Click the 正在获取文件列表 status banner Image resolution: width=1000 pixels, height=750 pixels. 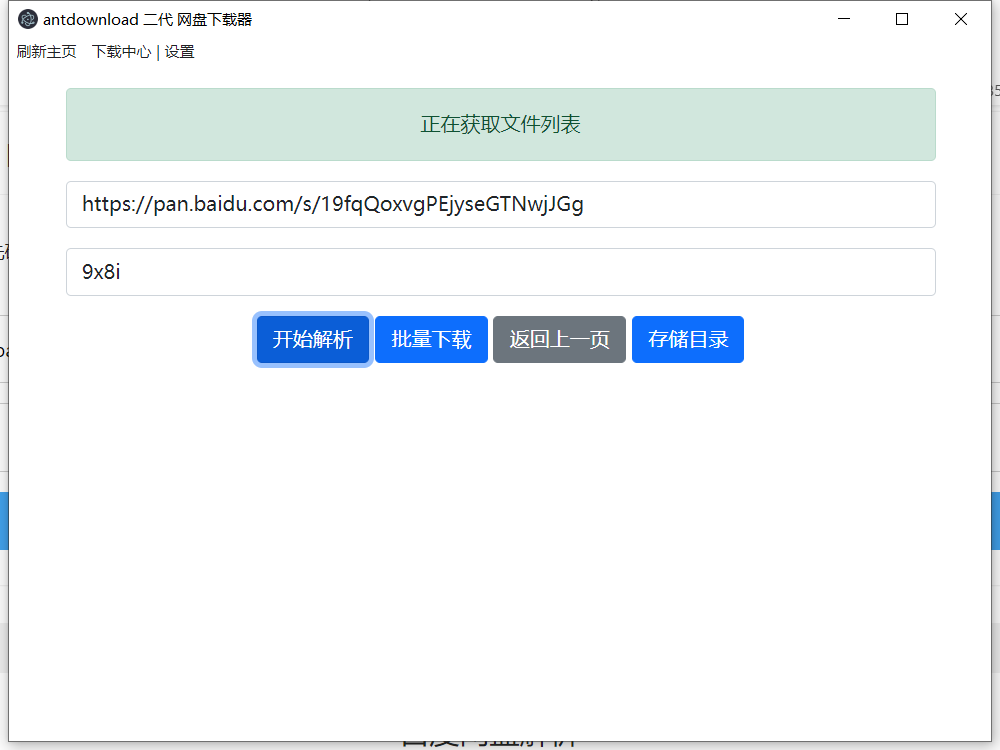pyautogui.click(x=501, y=124)
